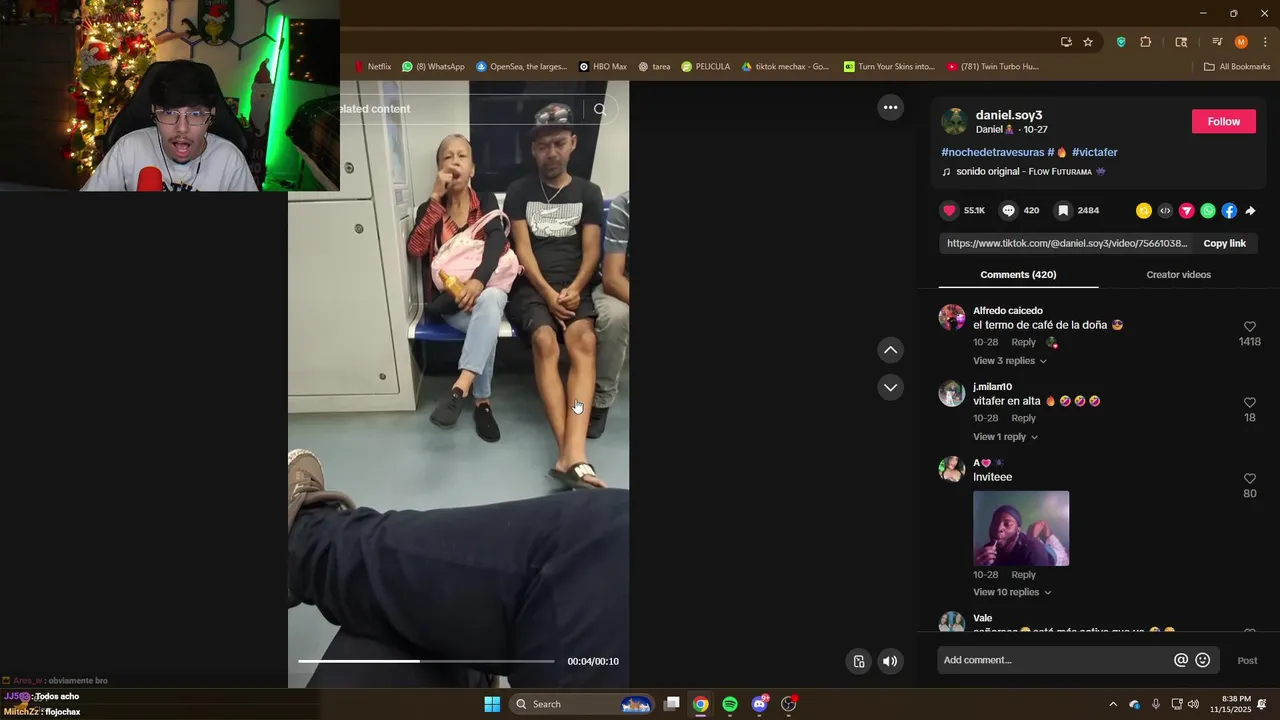This screenshot has height=720, width=1280.
Task: Open the Chrome extensions puzzle icon
Action: tap(1146, 42)
